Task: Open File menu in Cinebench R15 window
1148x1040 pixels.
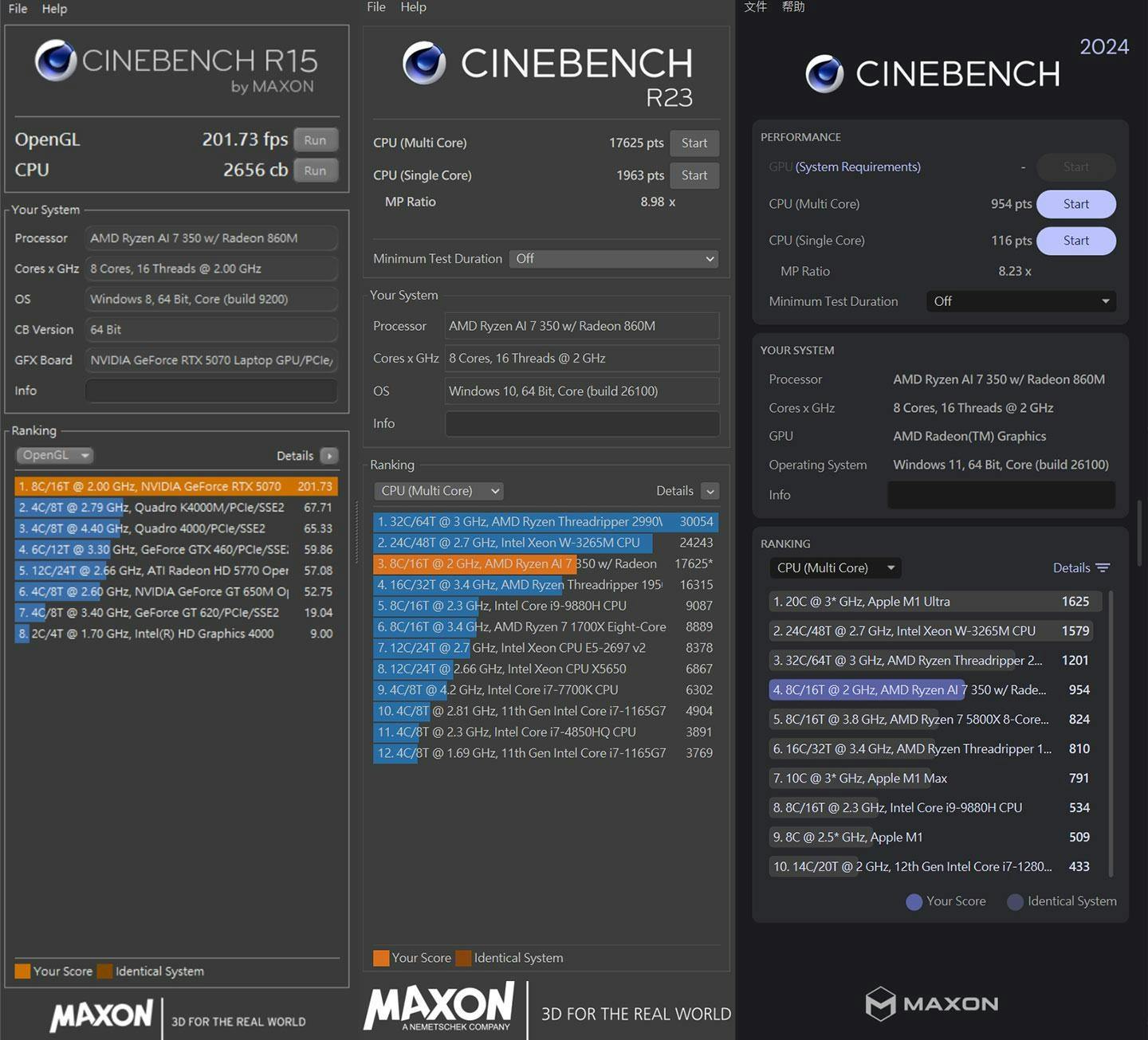Action: tap(18, 9)
